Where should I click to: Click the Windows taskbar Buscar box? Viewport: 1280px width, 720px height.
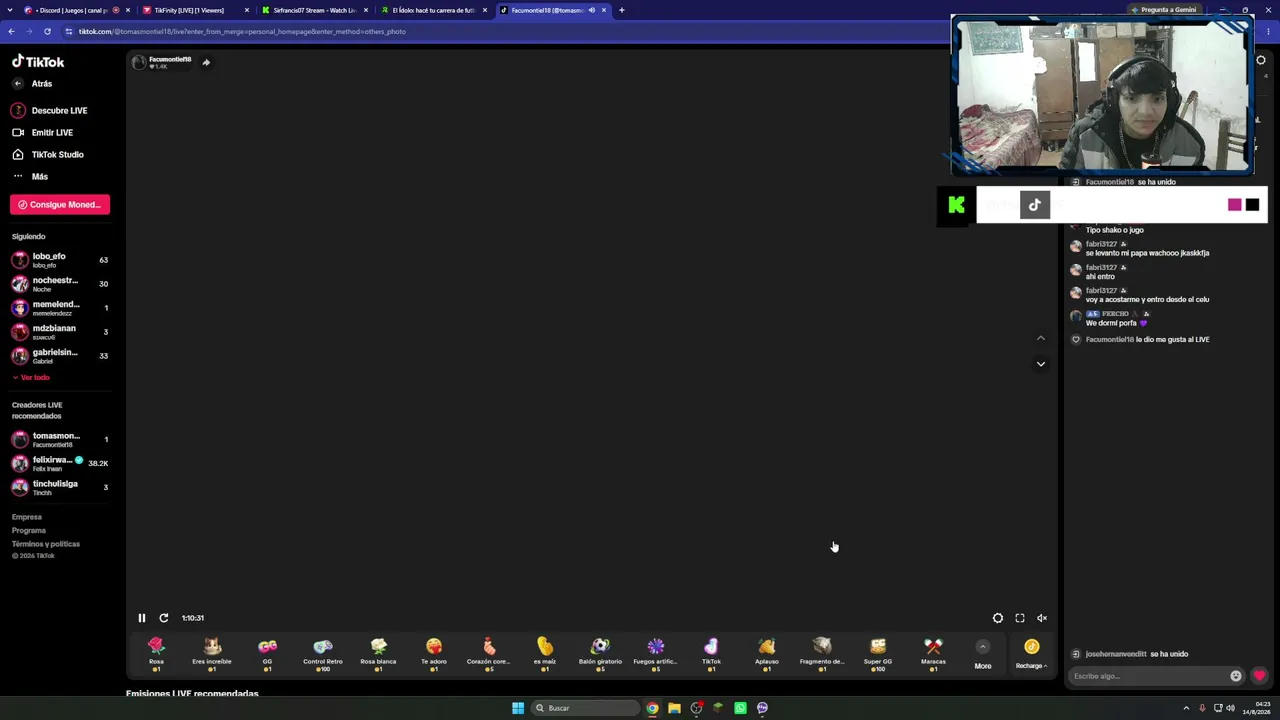[586, 708]
